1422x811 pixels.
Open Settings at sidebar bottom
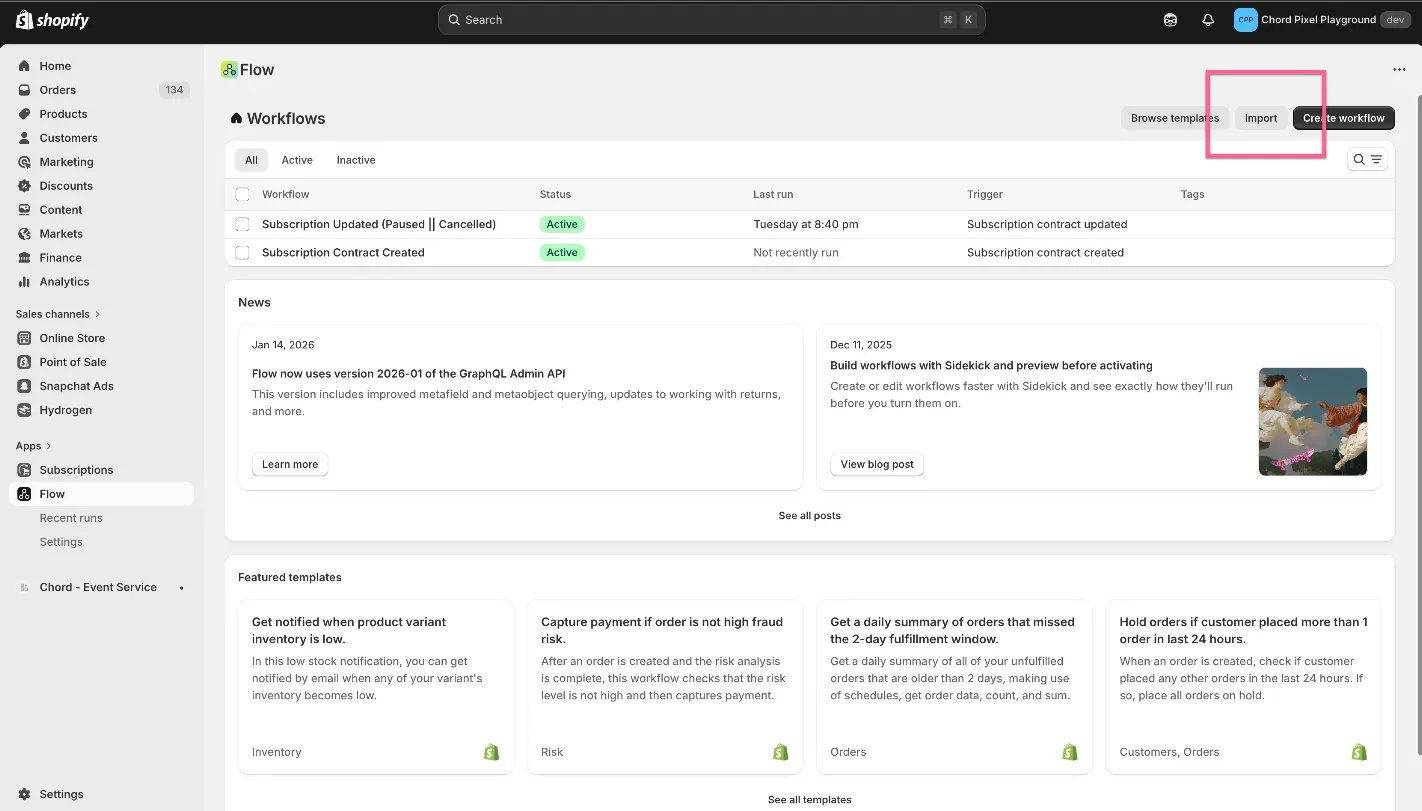(61, 794)
